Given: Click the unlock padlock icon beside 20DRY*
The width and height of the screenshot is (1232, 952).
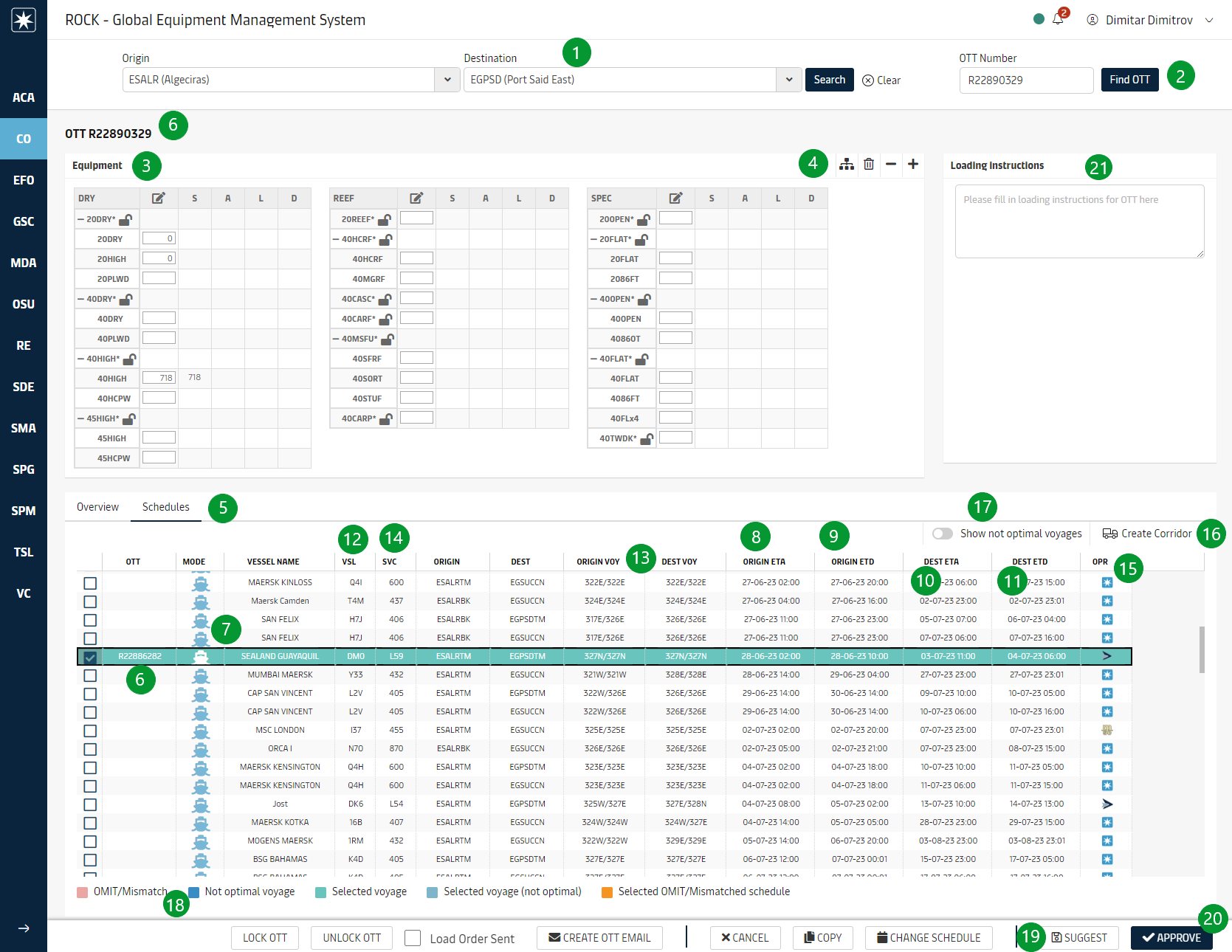Looking at the screenshot, I should [125, 219].
